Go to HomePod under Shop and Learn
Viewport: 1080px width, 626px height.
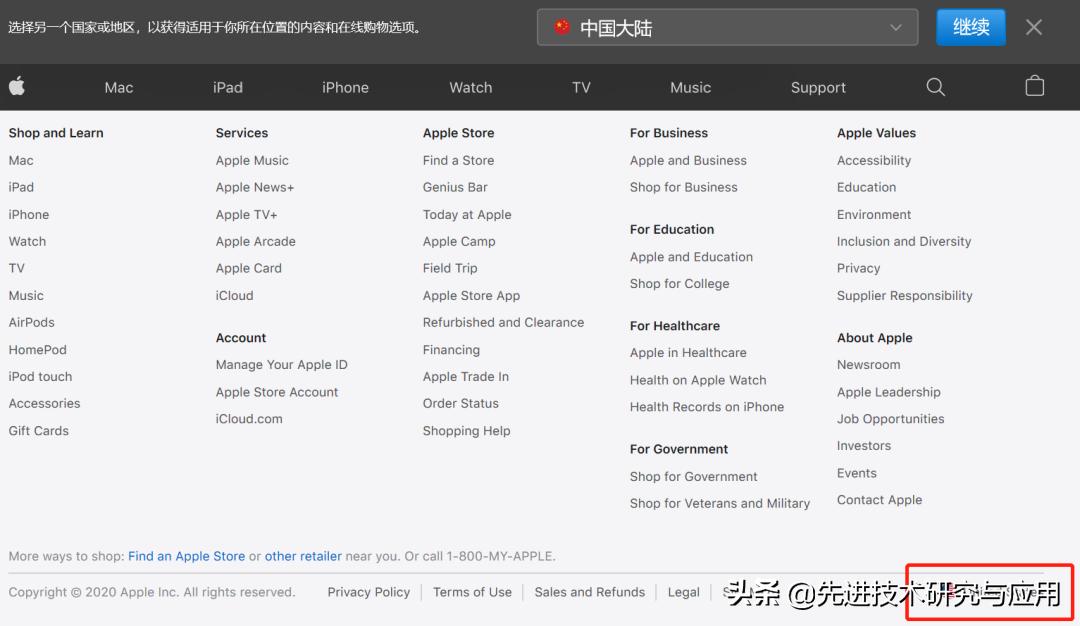pos(37,350)
